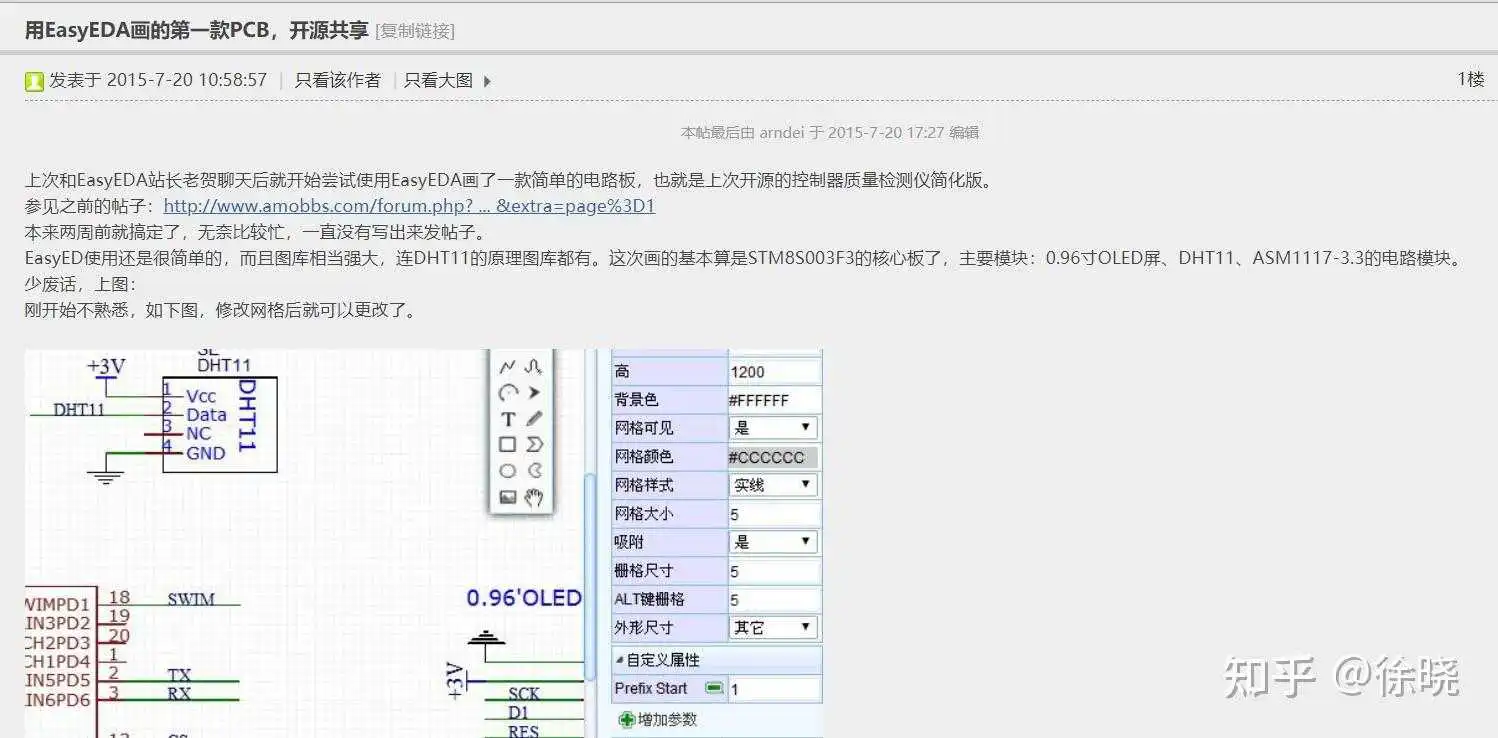
Task: Select the Bezier curve tool
Action: pos(534,367)
